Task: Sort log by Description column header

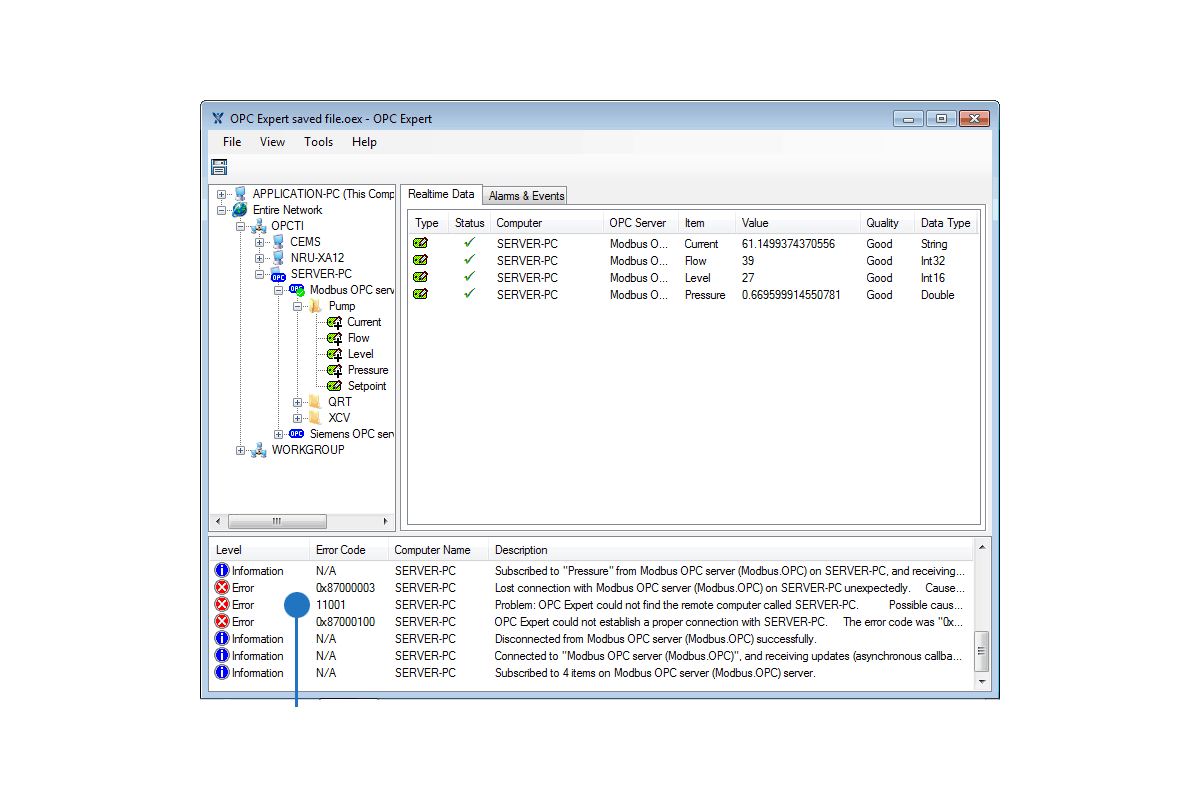Action: coord(730,550)
